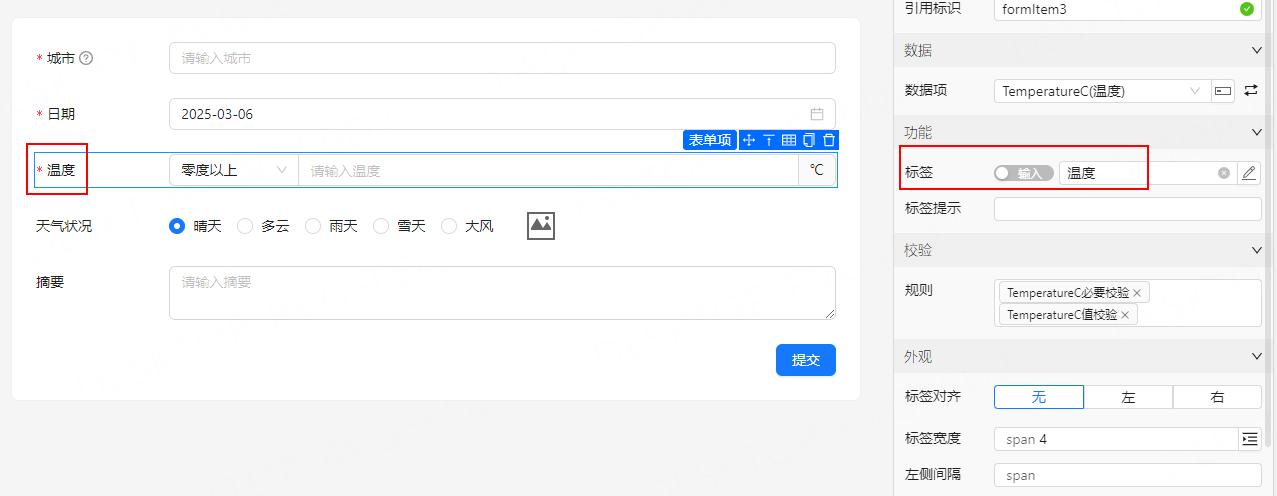Click the 日期 form label

(61, 114)
